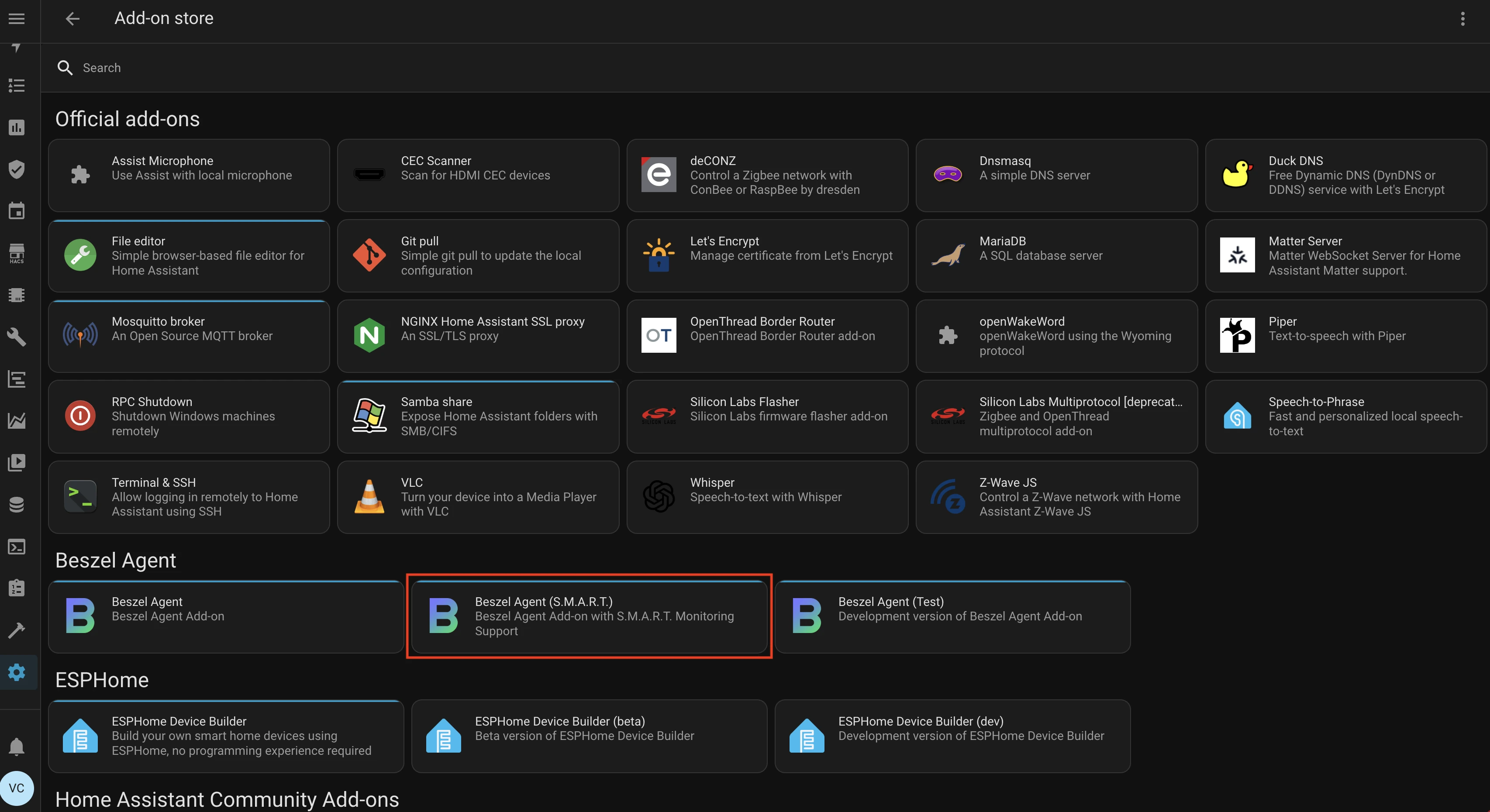Open the chip sidebar icon
Viewport: 1490px width, 812px height.
[x=16, y=295]
